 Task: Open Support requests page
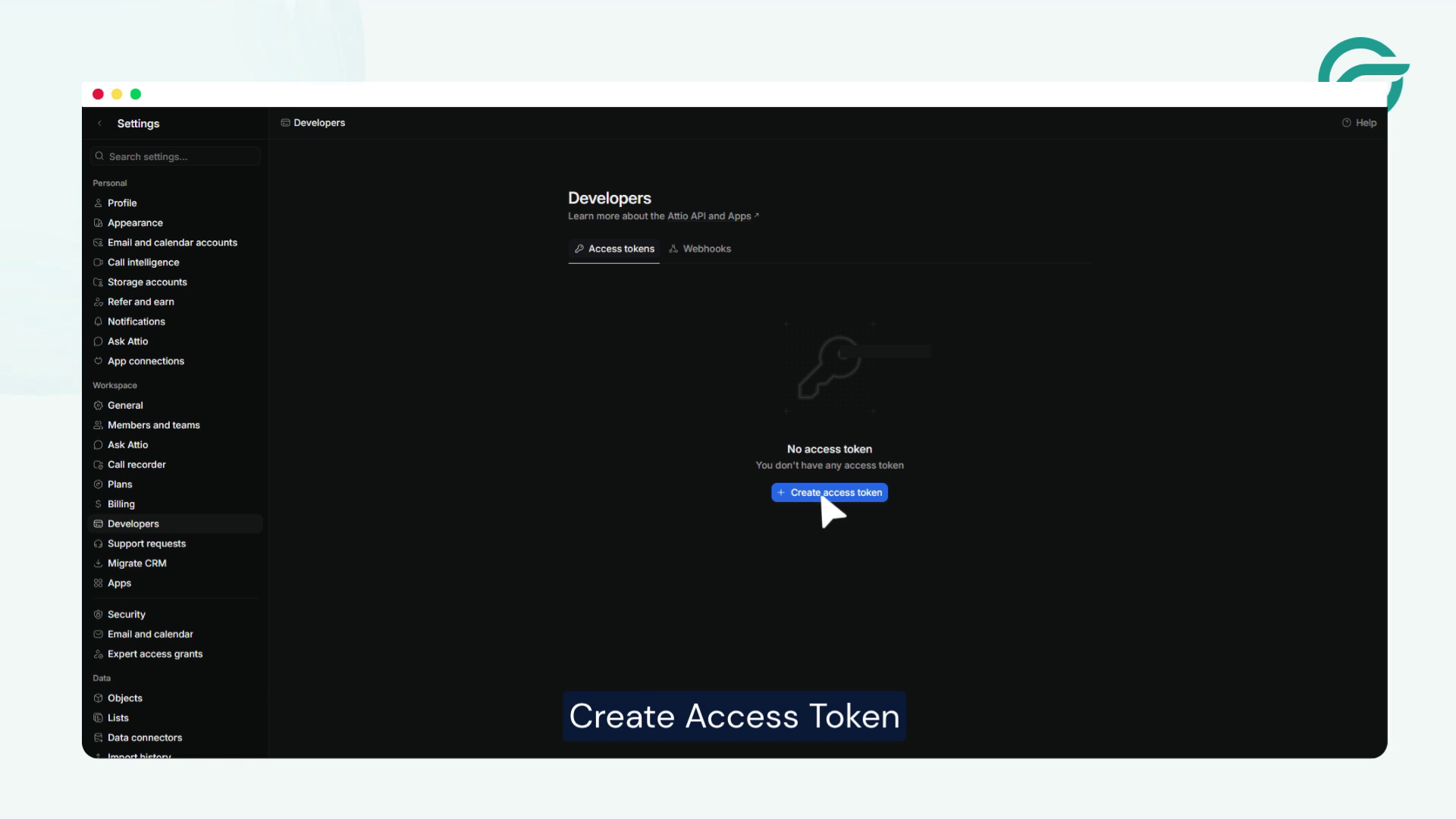[175, 544]
